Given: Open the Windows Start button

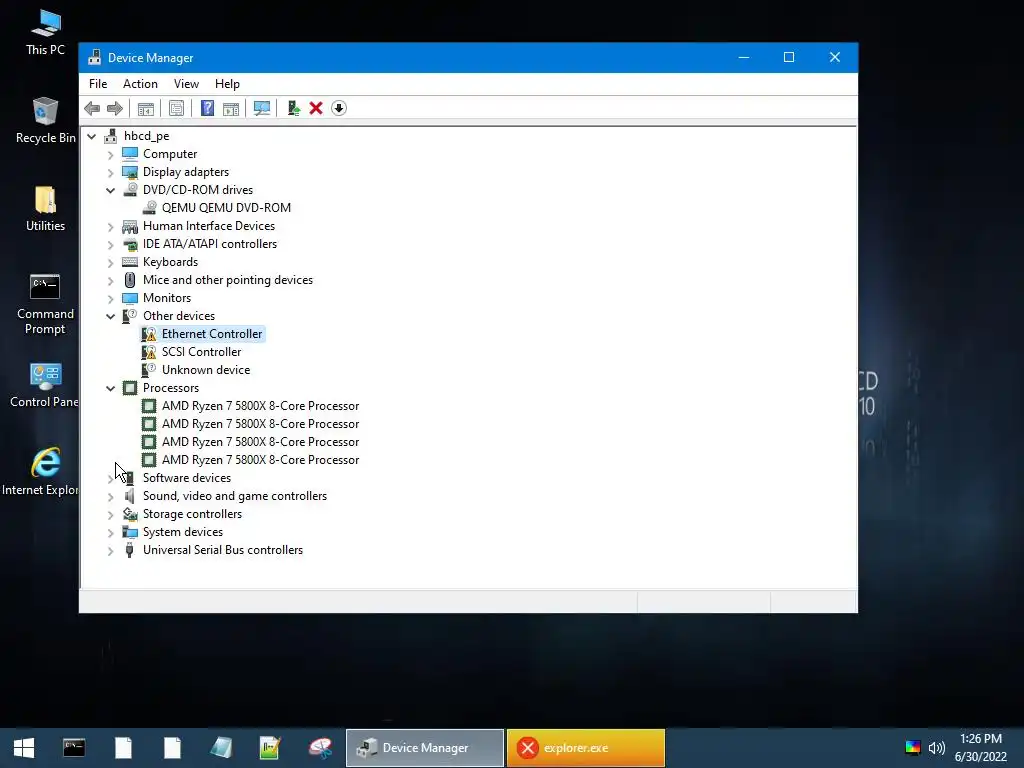Looking at the screenshot, I should tap(24, 748).
